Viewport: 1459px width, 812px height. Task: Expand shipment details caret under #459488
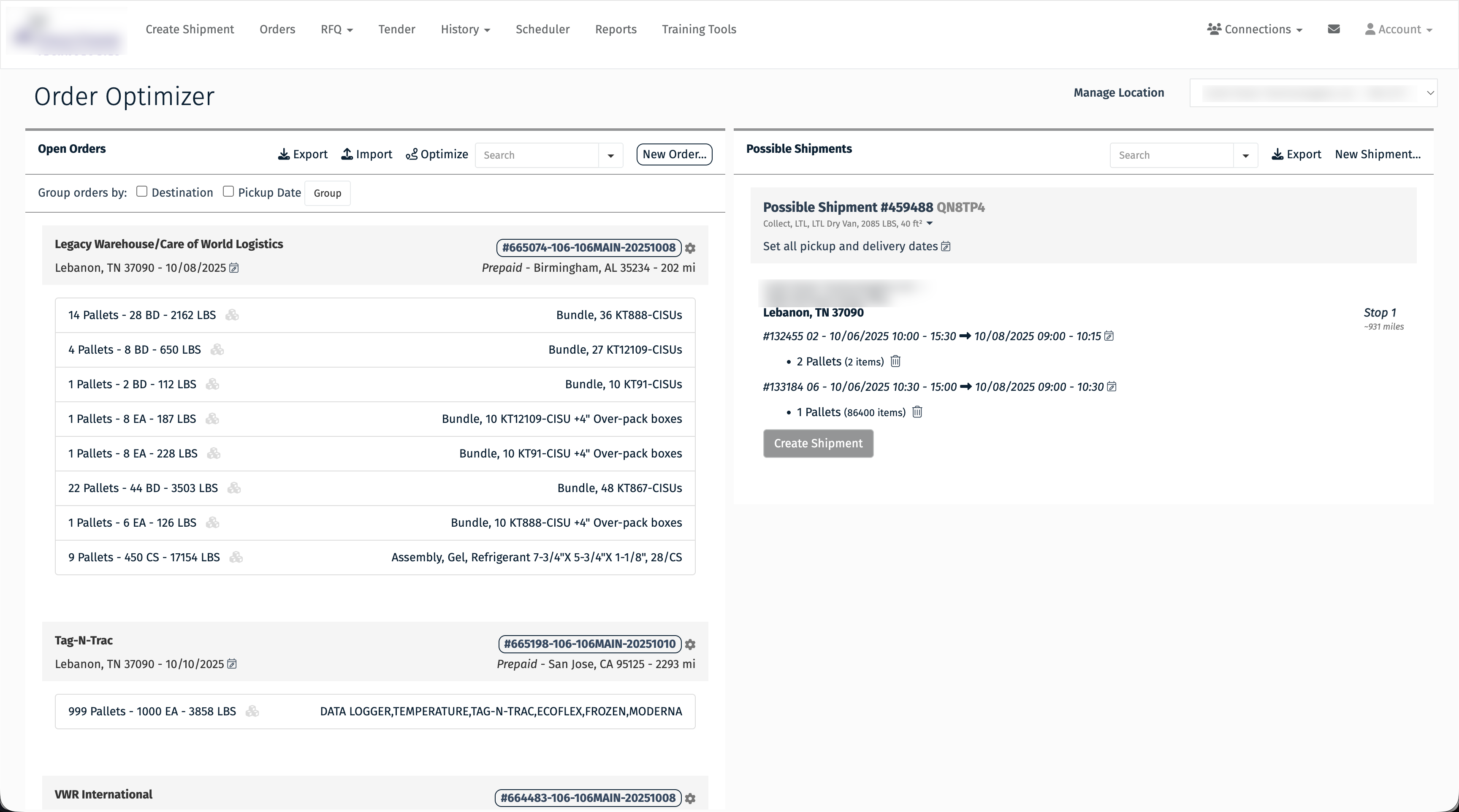(930, 223)
